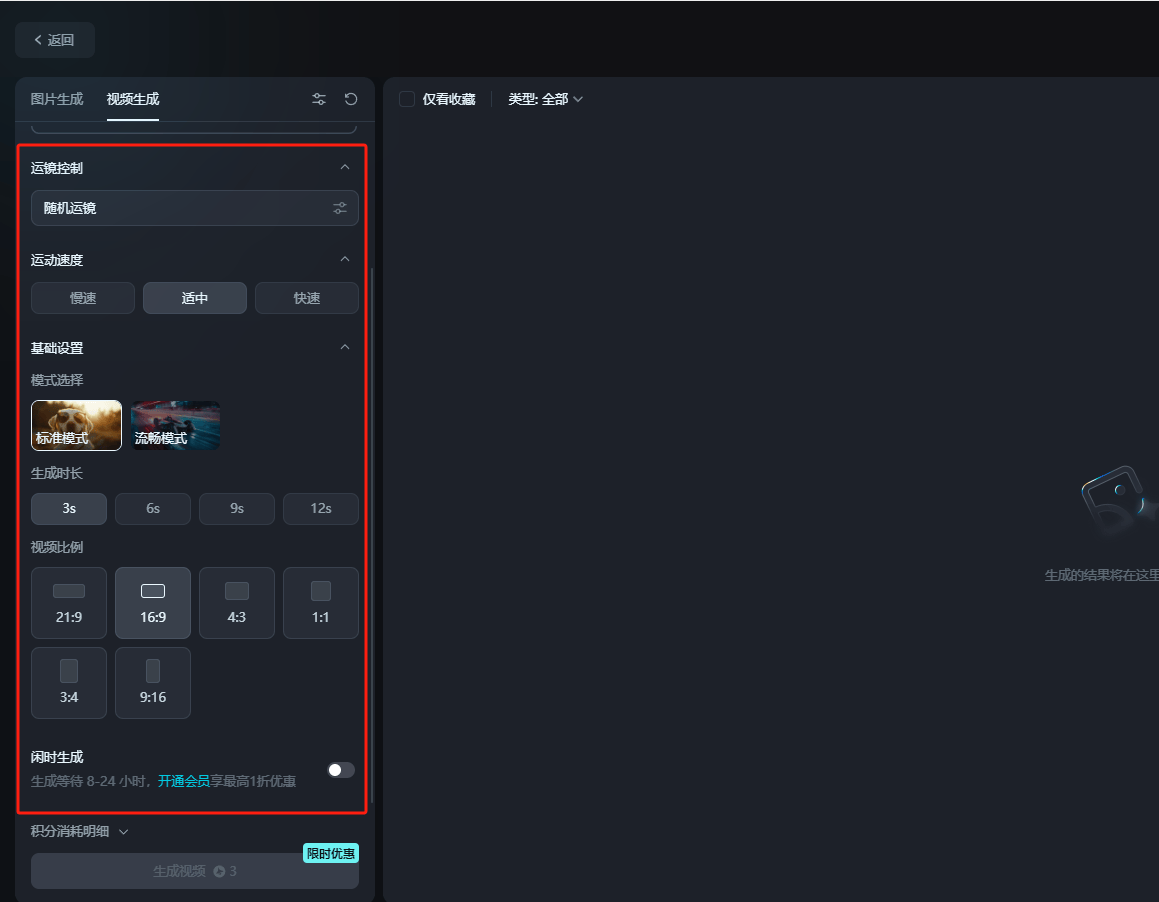This screenshot has width=1159, height=902.
Task: Open the 开通会员 membership link
Action: click(182, 782)
